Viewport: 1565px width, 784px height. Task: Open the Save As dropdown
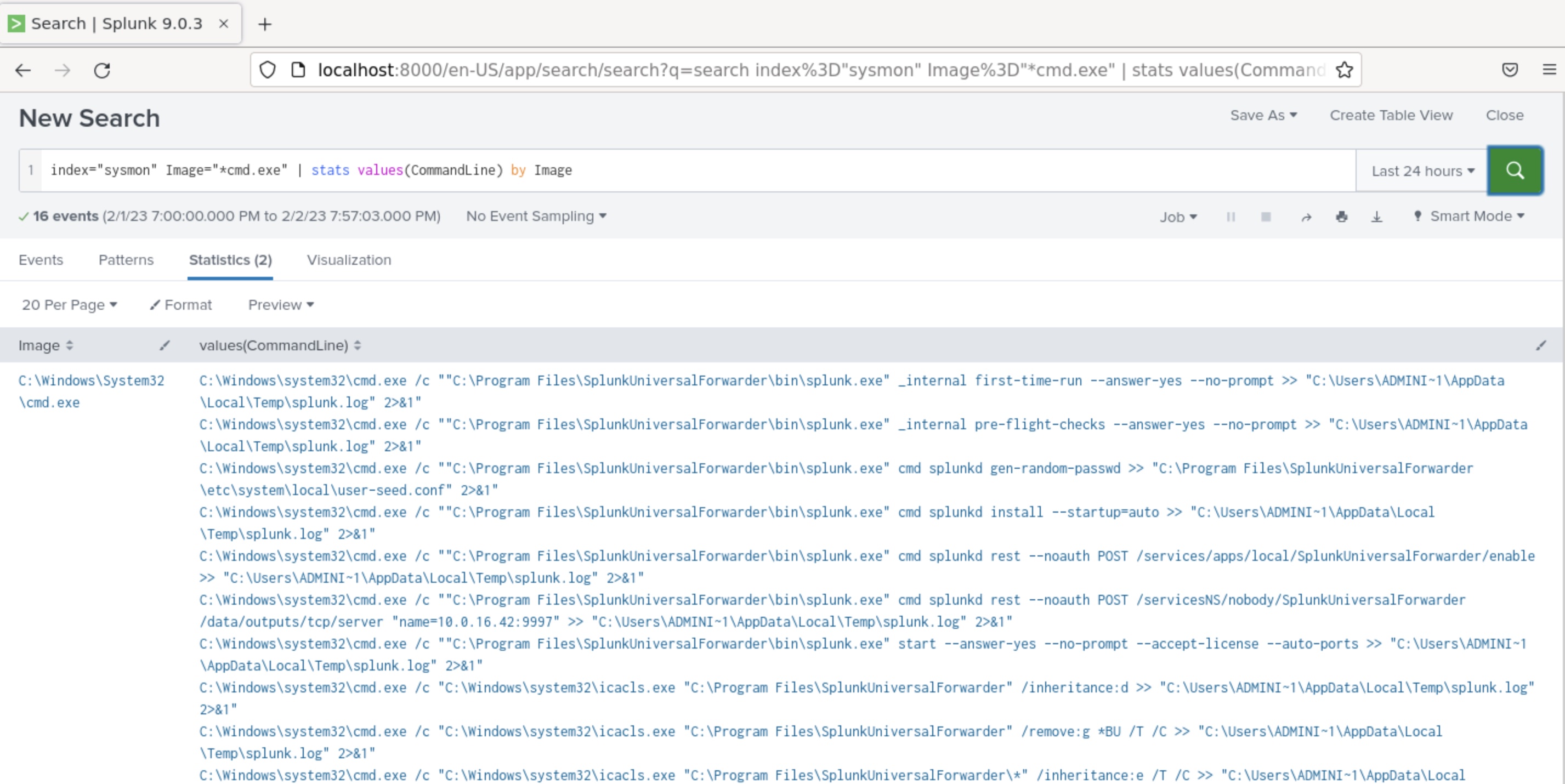[1263, 115]
